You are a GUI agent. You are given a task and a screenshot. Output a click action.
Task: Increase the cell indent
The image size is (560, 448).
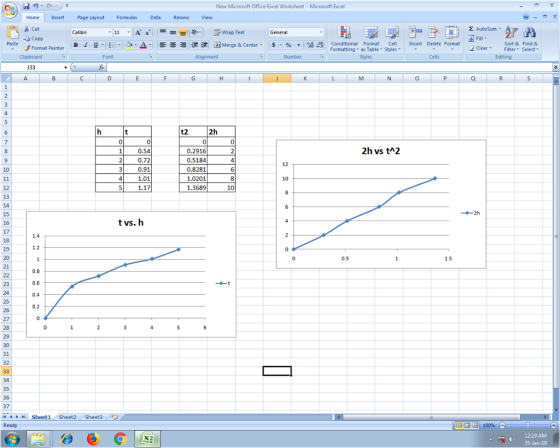[x=204, y=45]
